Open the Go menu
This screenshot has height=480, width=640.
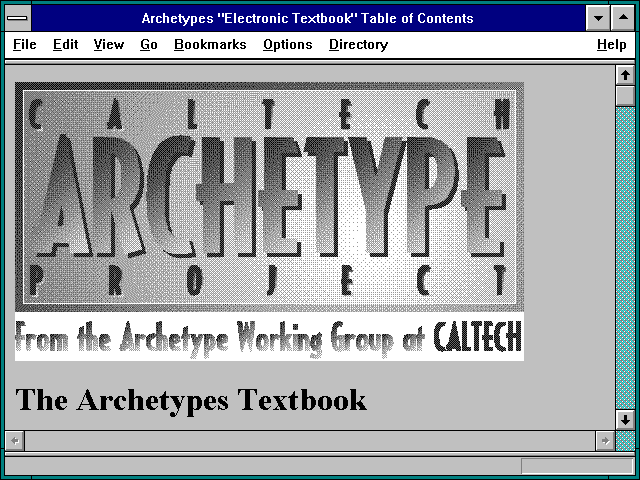(149, 44)
